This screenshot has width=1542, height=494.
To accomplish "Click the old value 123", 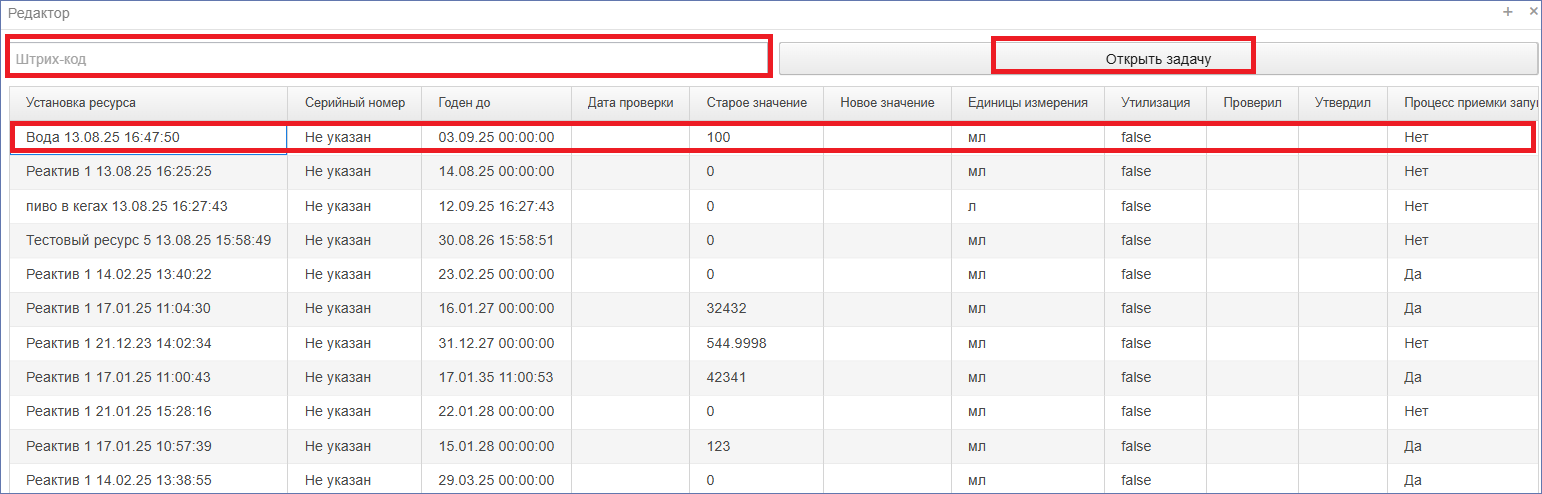I will (718, 446).
